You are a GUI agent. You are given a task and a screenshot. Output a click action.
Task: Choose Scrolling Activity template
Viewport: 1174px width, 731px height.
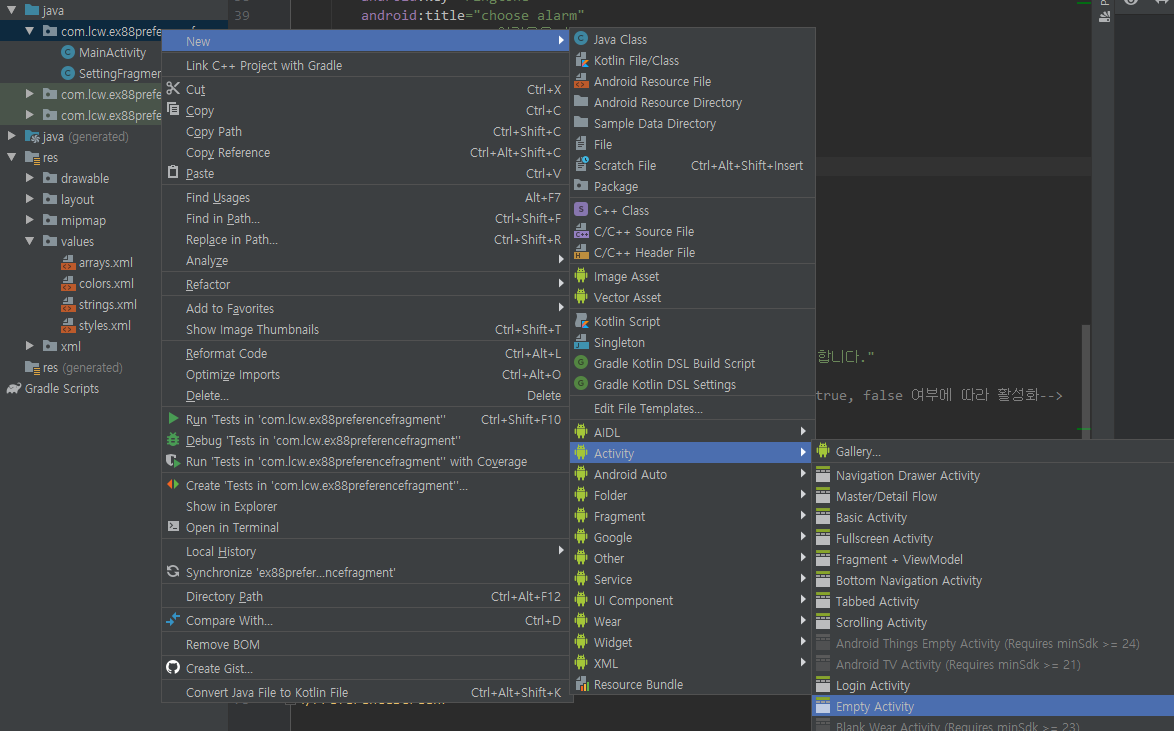993,622
